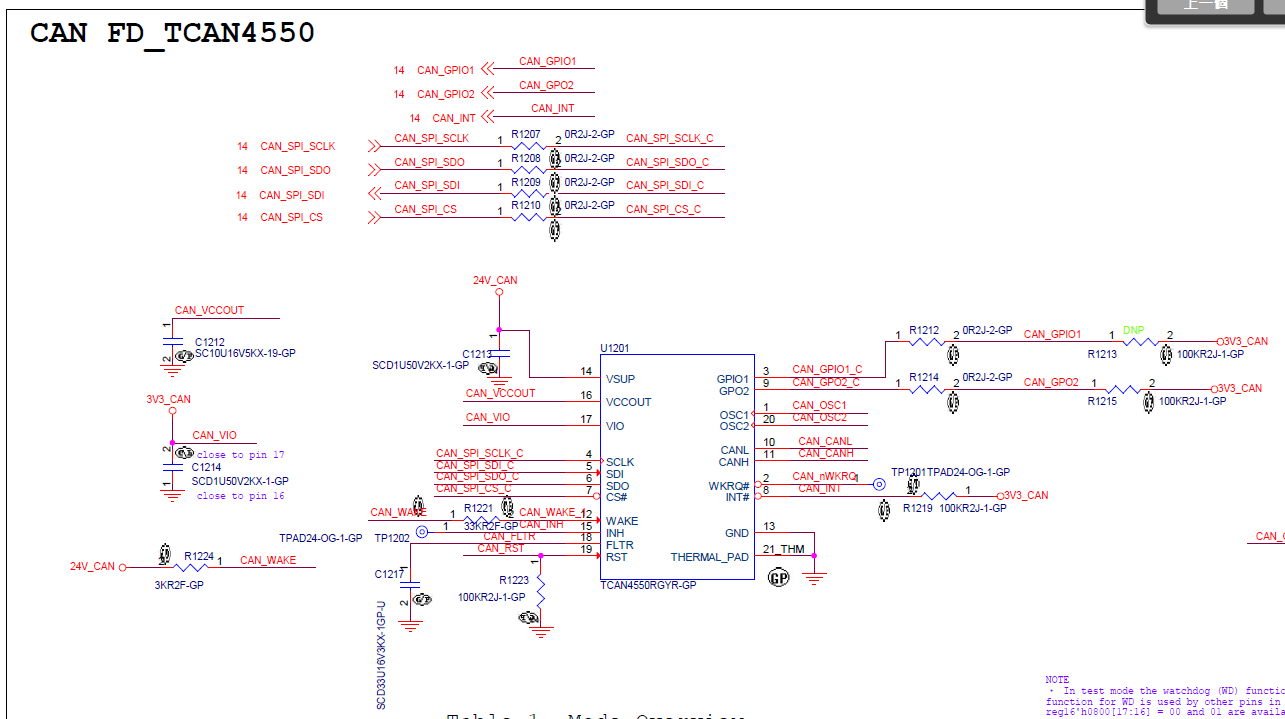Click the magenta NOTE heading

[x=1057, y=680]
